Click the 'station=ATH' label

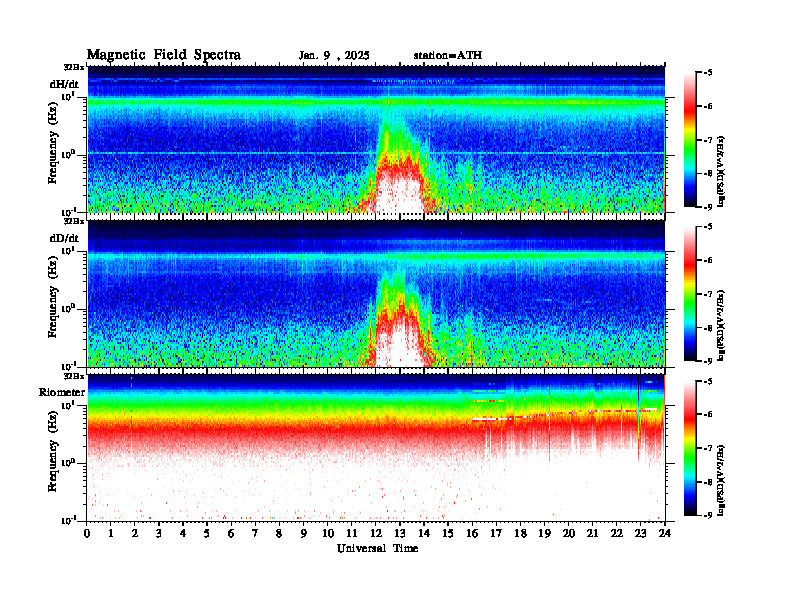pyautogui.click(x=448, y=56)
